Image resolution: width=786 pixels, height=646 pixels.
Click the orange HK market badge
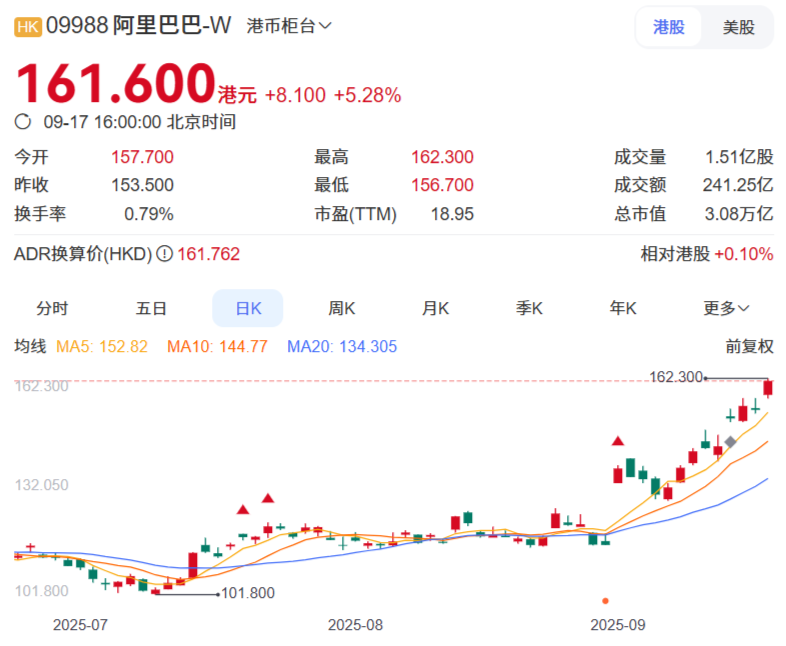click(x=28, y=27)
